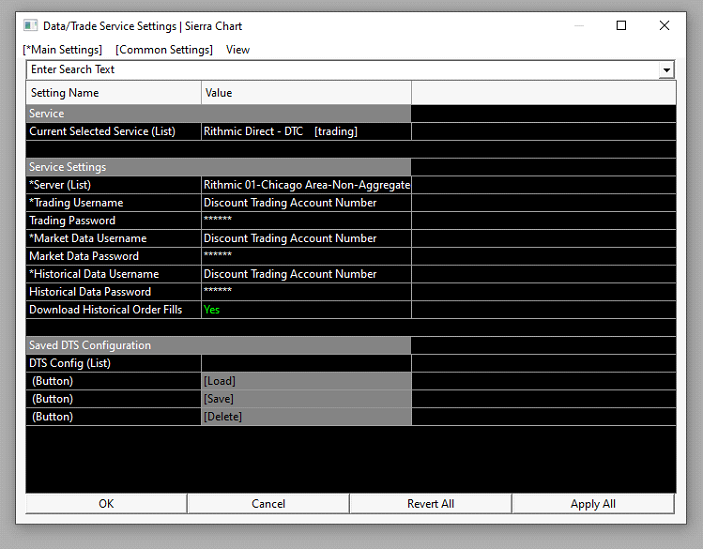Confirm settings with the OK button
Image resolution: width=703 pixels, height=549 pixels.
(106, 504)
